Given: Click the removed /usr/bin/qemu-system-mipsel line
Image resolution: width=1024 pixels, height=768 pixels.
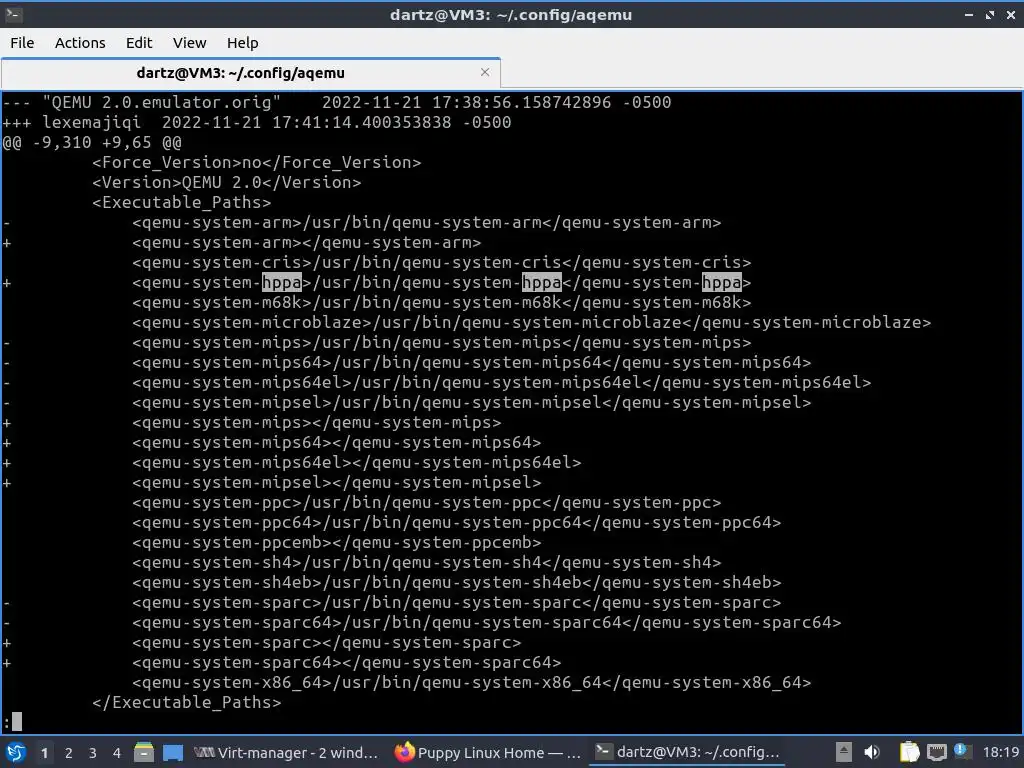Looking at the screenshot, I should 472,402.
